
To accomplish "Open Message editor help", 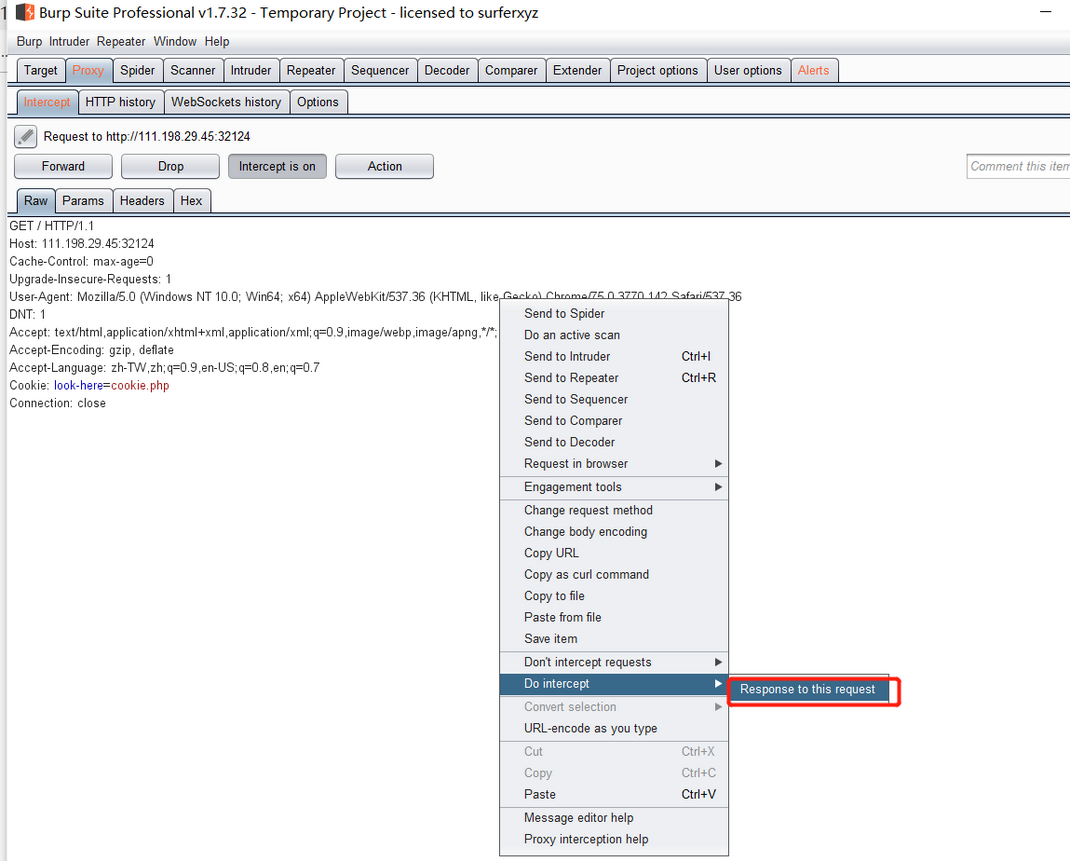I will (x=613, y=818).
